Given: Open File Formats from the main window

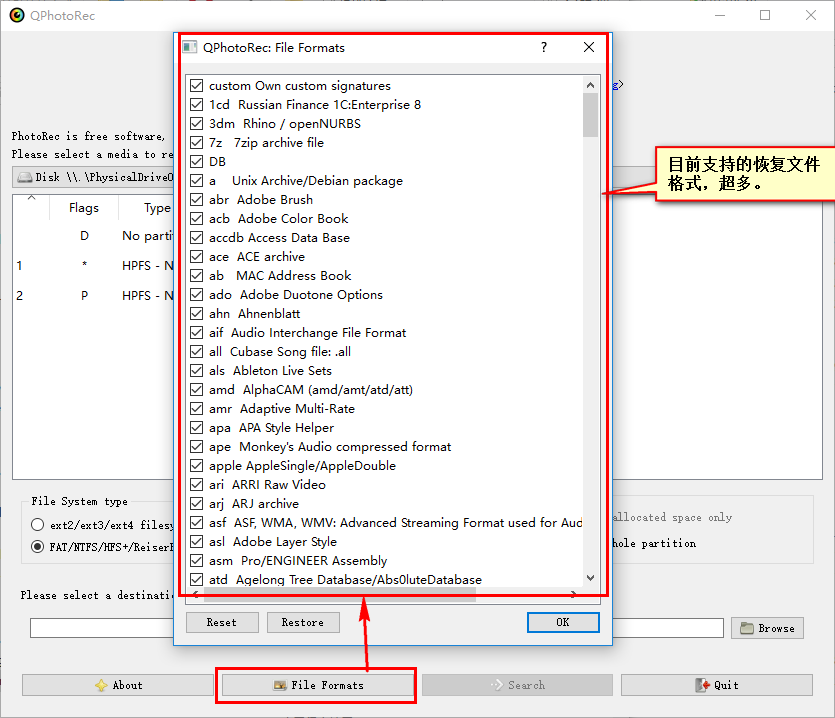Looking at the screenshot, I should click(318, 685).
